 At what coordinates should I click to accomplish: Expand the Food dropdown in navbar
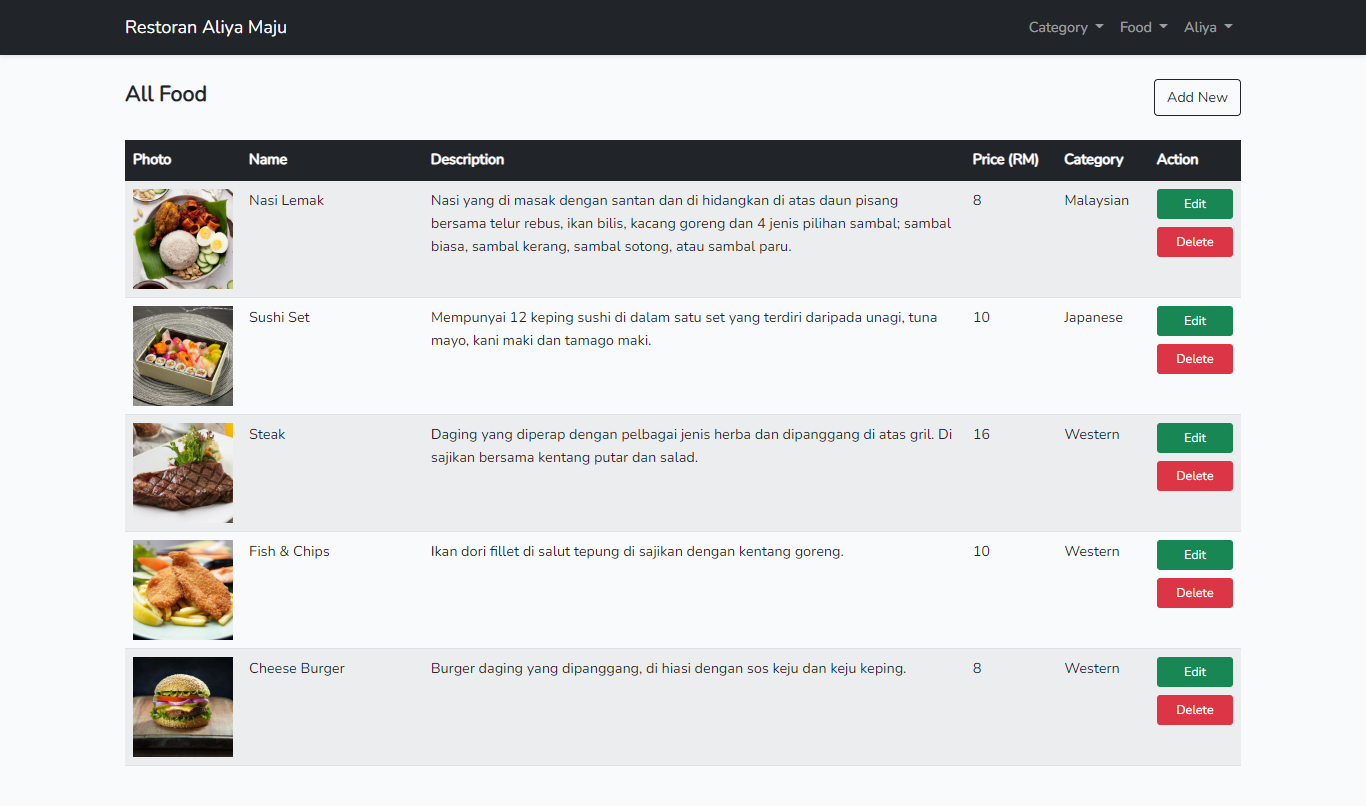[x=1143, y=27]
